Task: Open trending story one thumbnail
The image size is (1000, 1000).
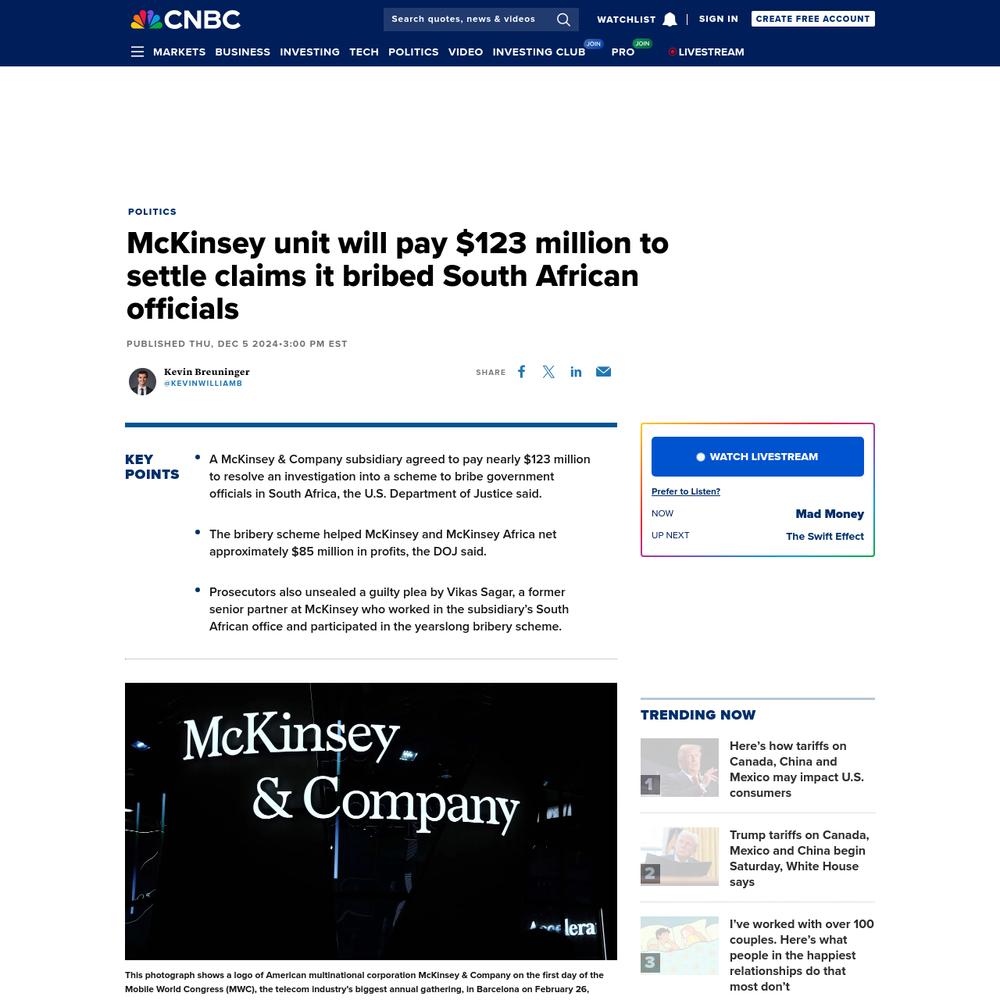Action: coord(679,767)
